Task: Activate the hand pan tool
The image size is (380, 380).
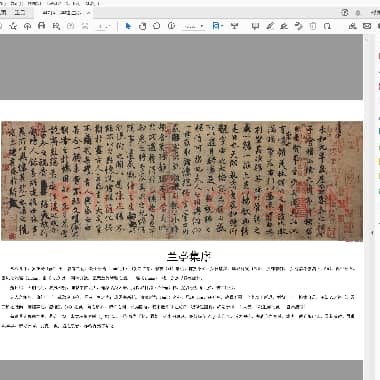Action: pos(142,26)
